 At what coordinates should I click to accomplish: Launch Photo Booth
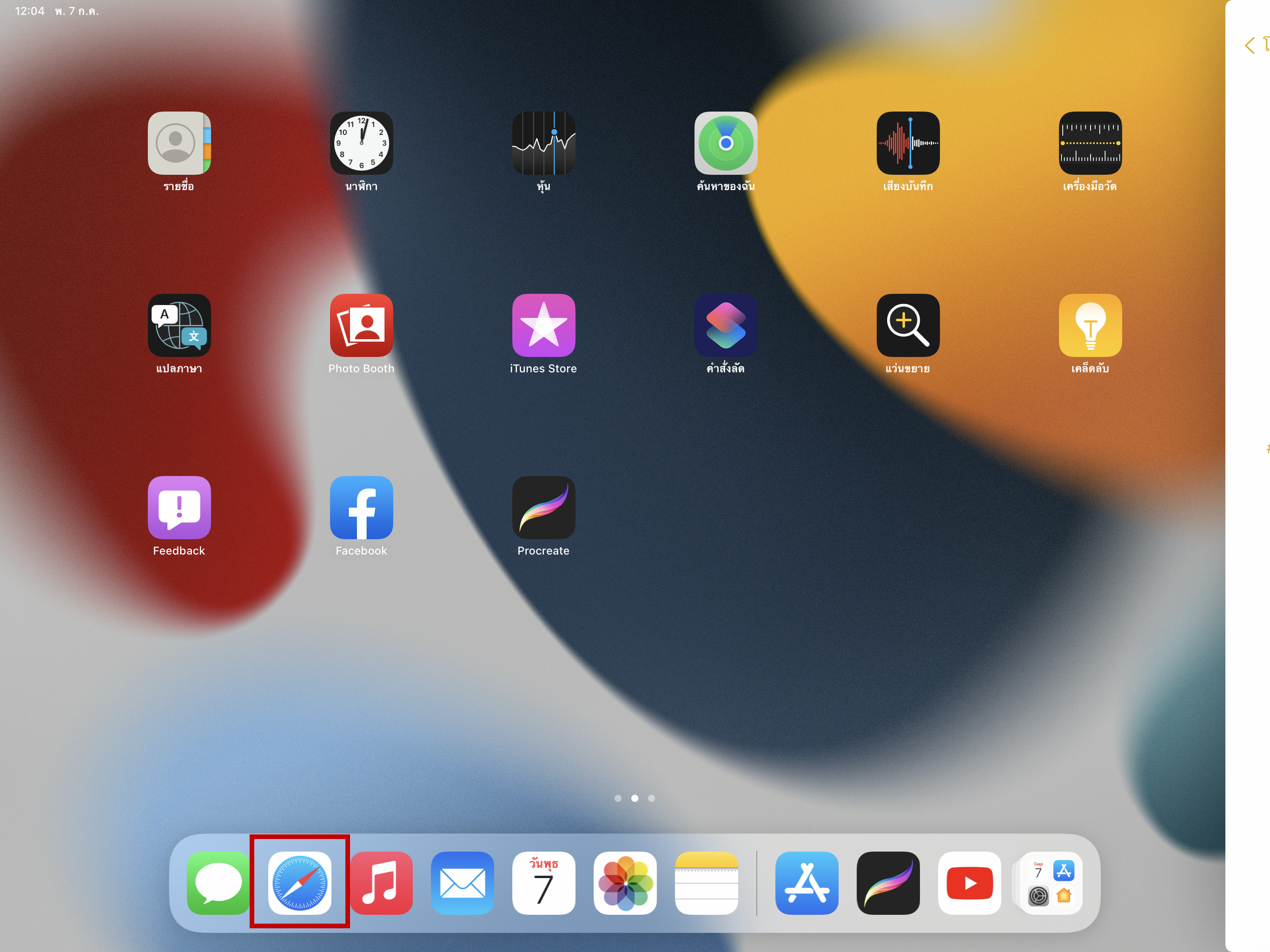point(361,325)
